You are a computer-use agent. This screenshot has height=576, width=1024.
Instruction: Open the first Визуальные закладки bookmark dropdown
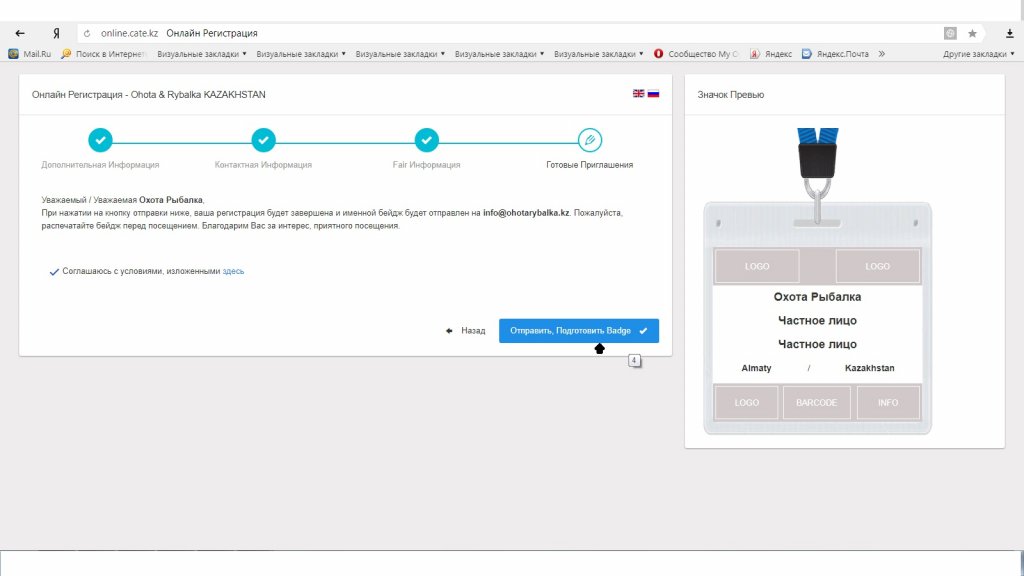(x=201, y=54)
